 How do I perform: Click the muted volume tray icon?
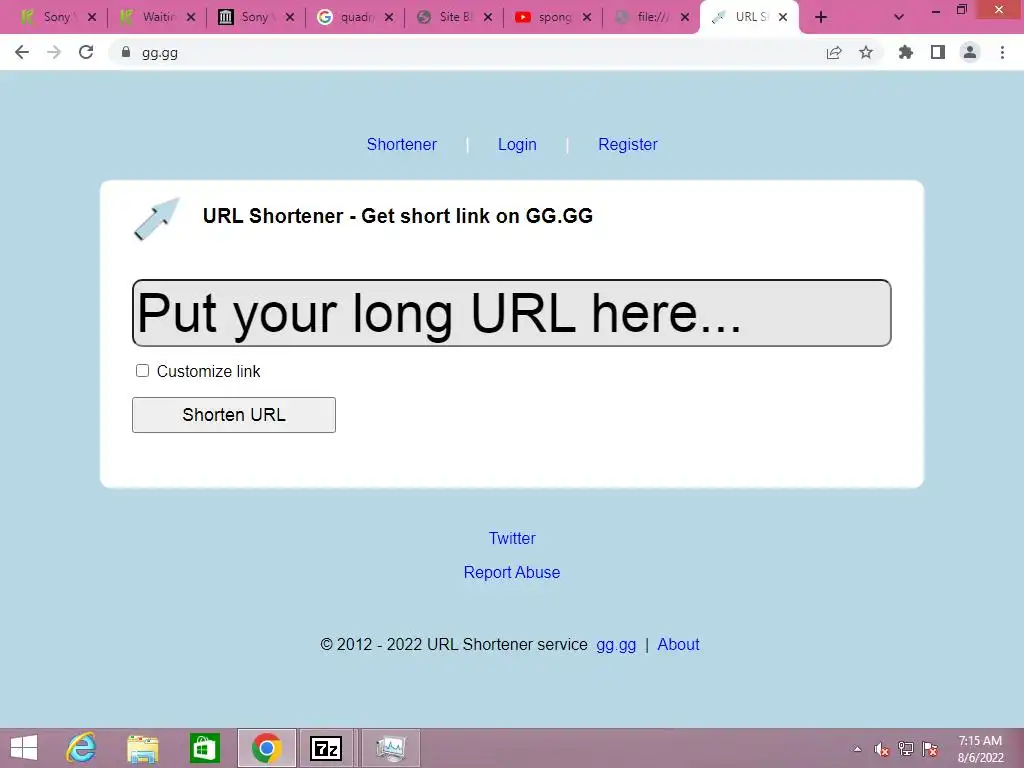coord(882,749)
